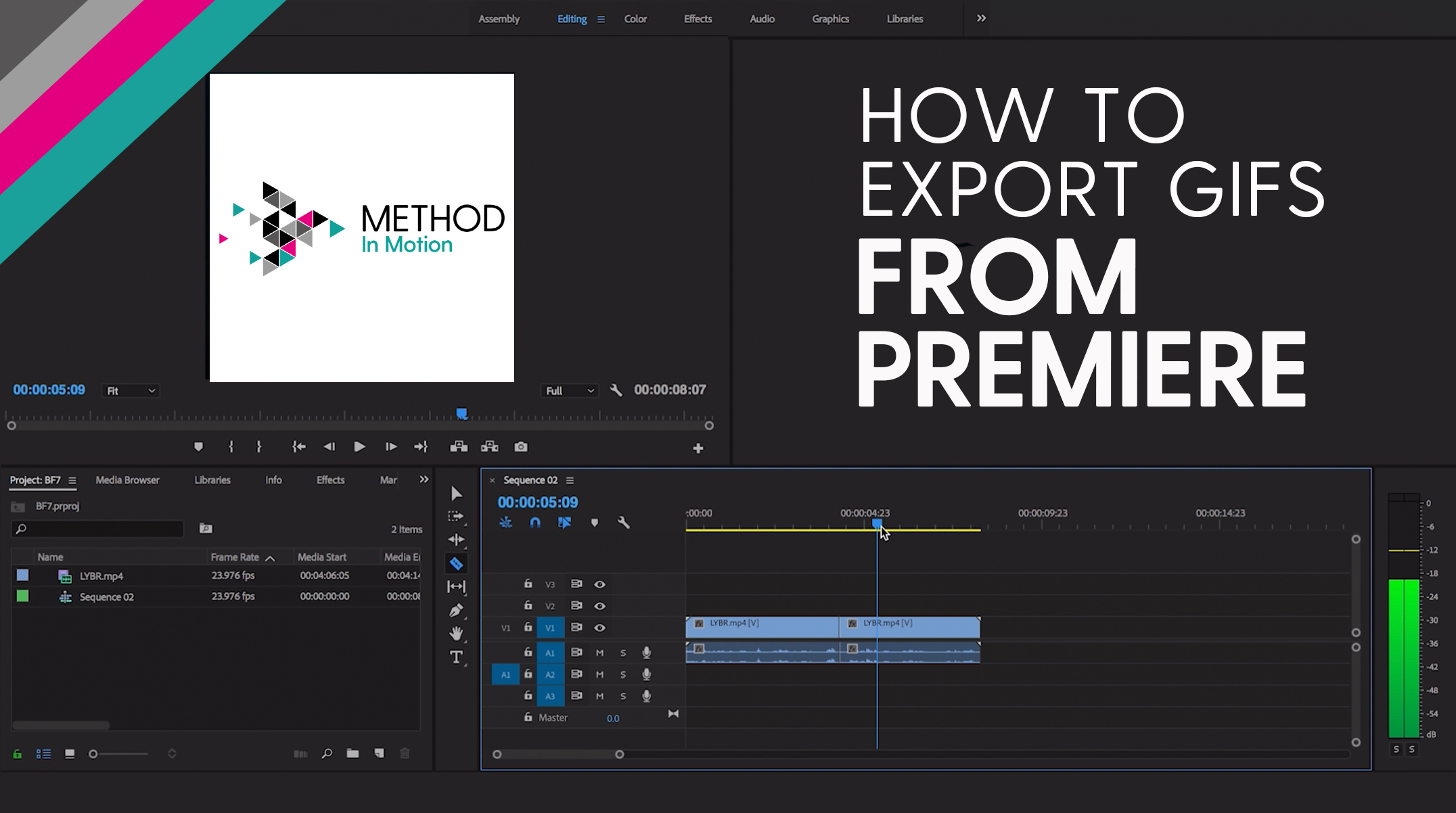Solo audio track A2
This screenshot has height=813, width=1456.
pos(623,674)
